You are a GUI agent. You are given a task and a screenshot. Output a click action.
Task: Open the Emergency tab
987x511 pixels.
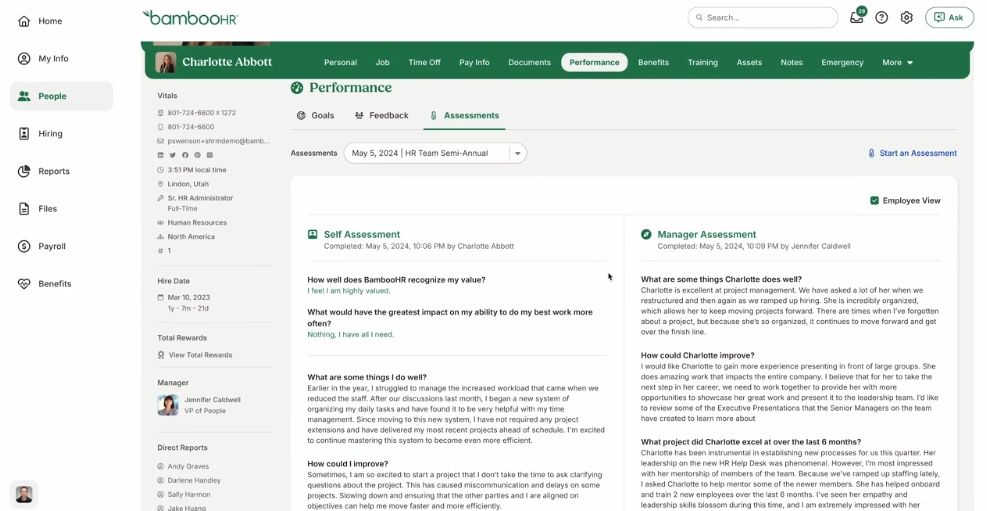[842, 62]
